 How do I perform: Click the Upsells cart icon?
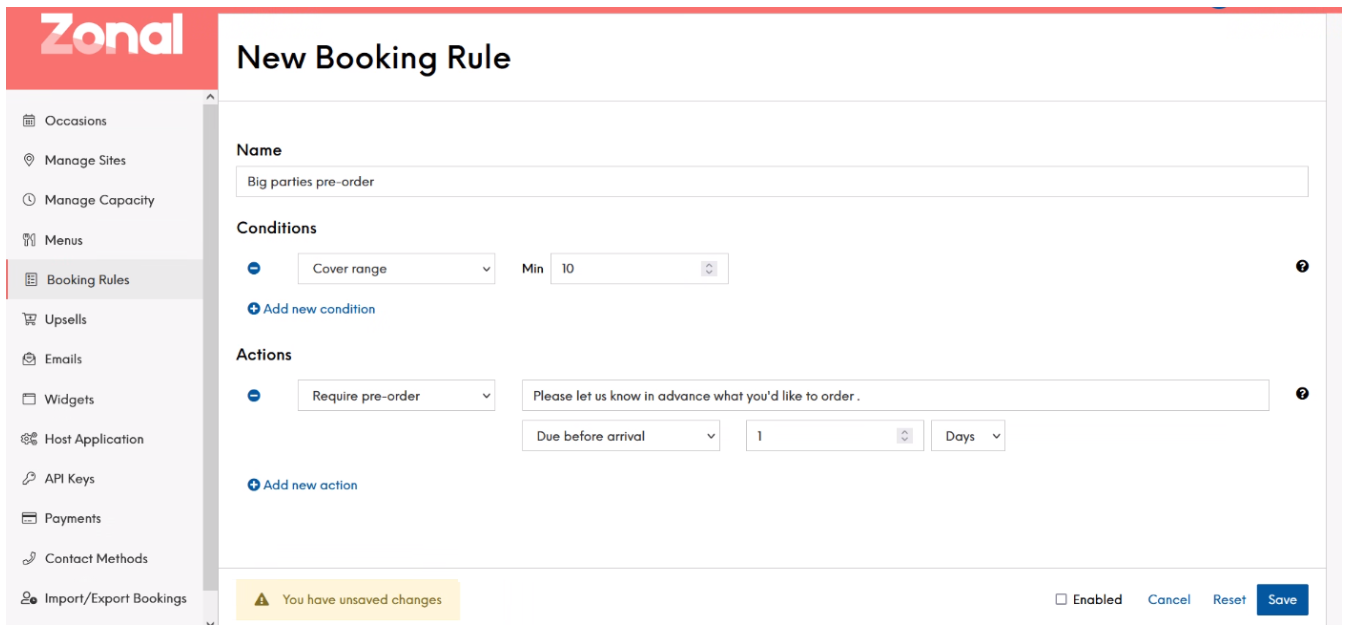(29, 319)
